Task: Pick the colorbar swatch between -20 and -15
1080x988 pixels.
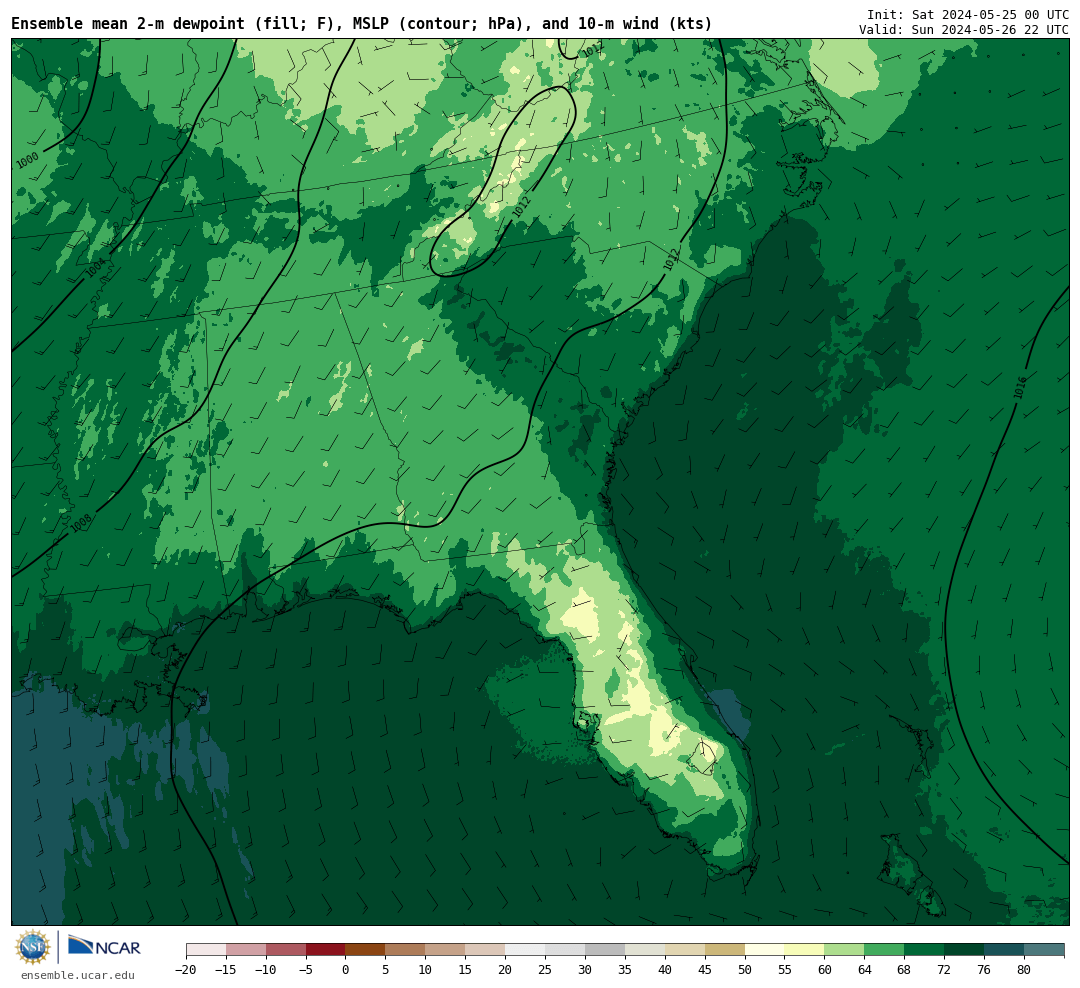Action: (x=206, y=950)
